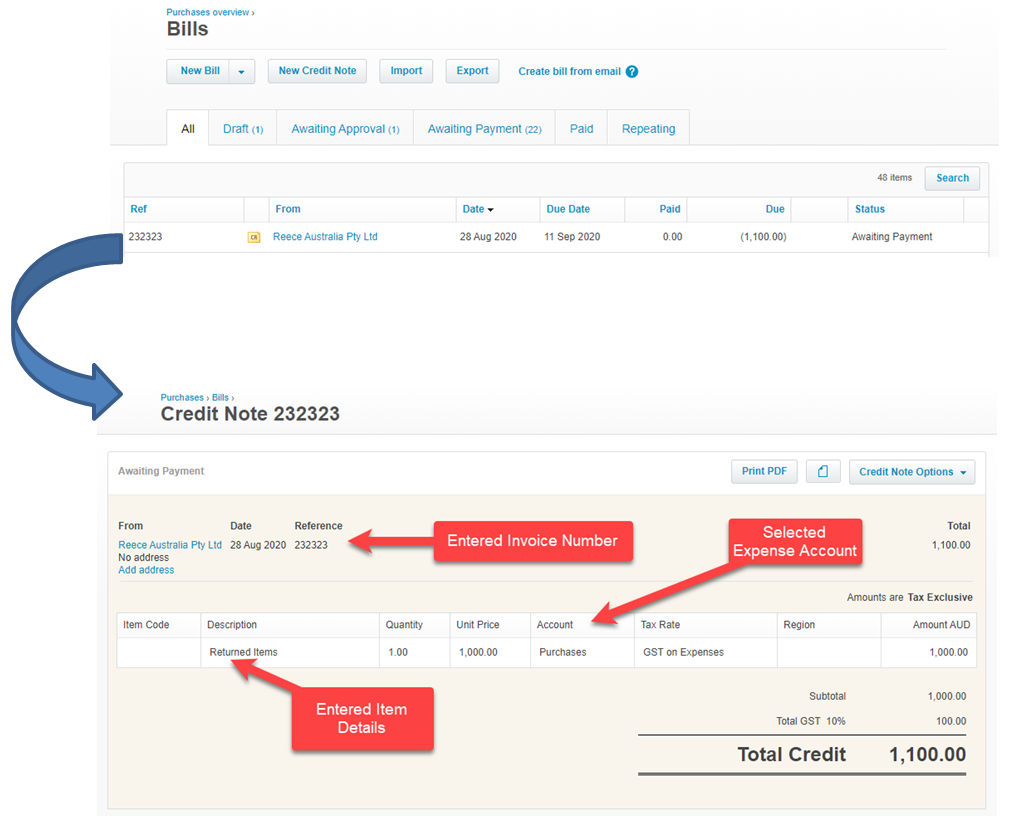1010x828 pixels.
Task: Go to the Paid tab
Action: click(581, 129)
